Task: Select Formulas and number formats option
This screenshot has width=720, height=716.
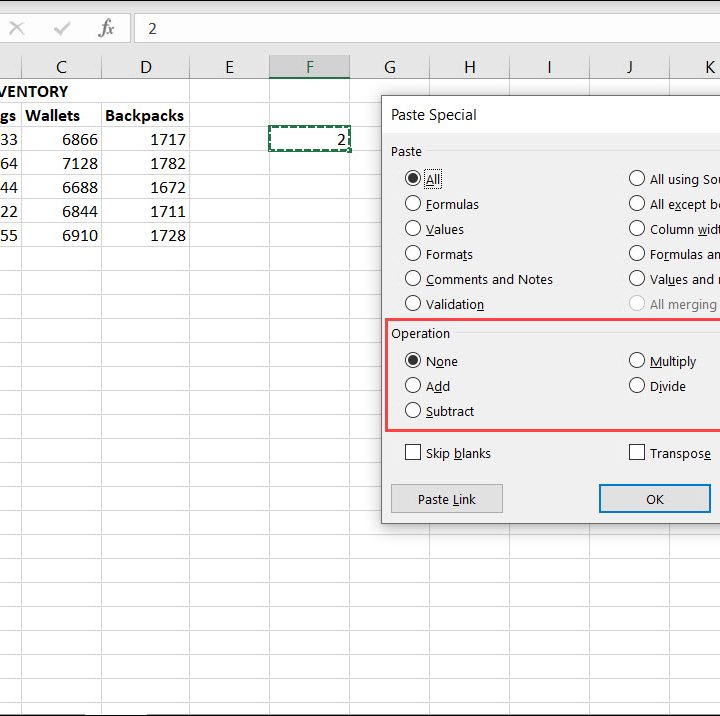Action: [x=637, y=253]
